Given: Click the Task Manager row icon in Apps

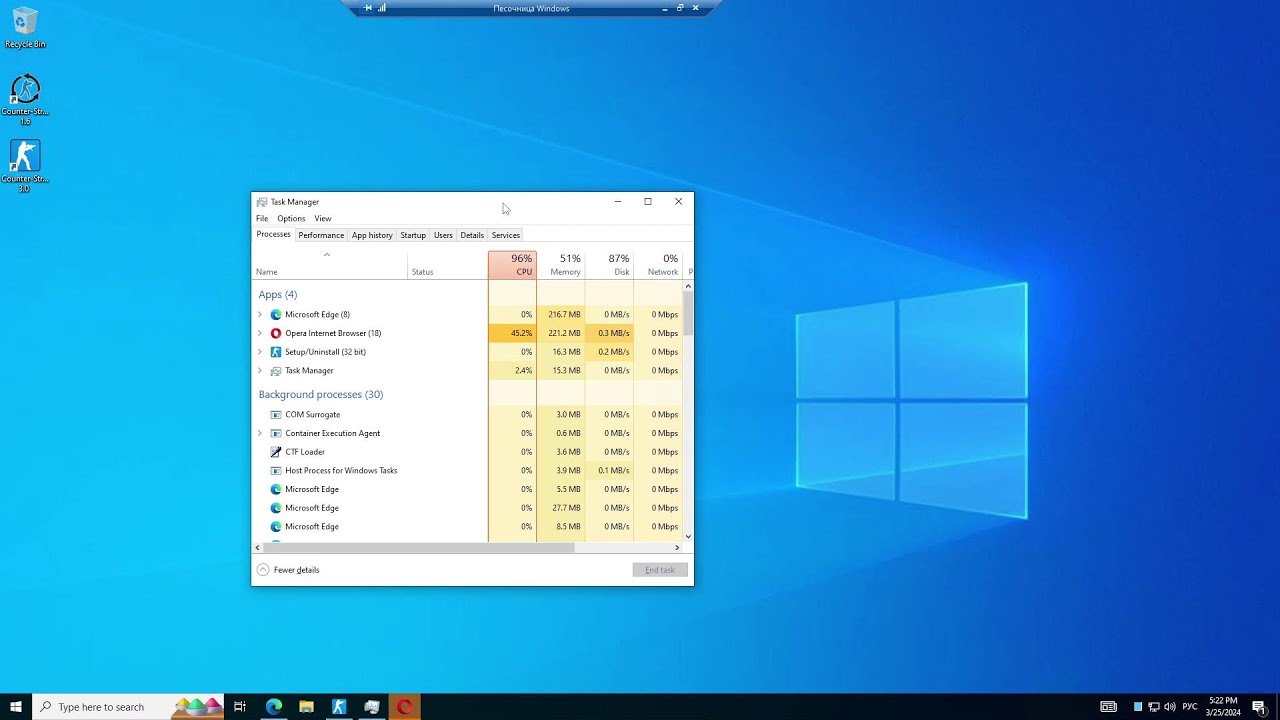Looking at the screenshot, I should pos(276,370).
